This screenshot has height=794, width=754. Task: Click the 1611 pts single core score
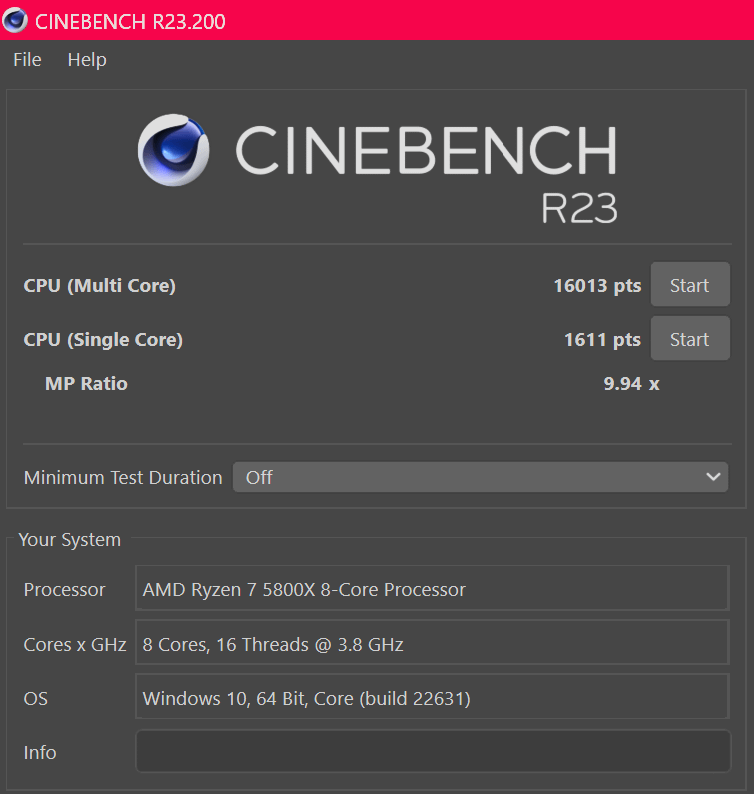pyautogui.click(x=603, y=340)
